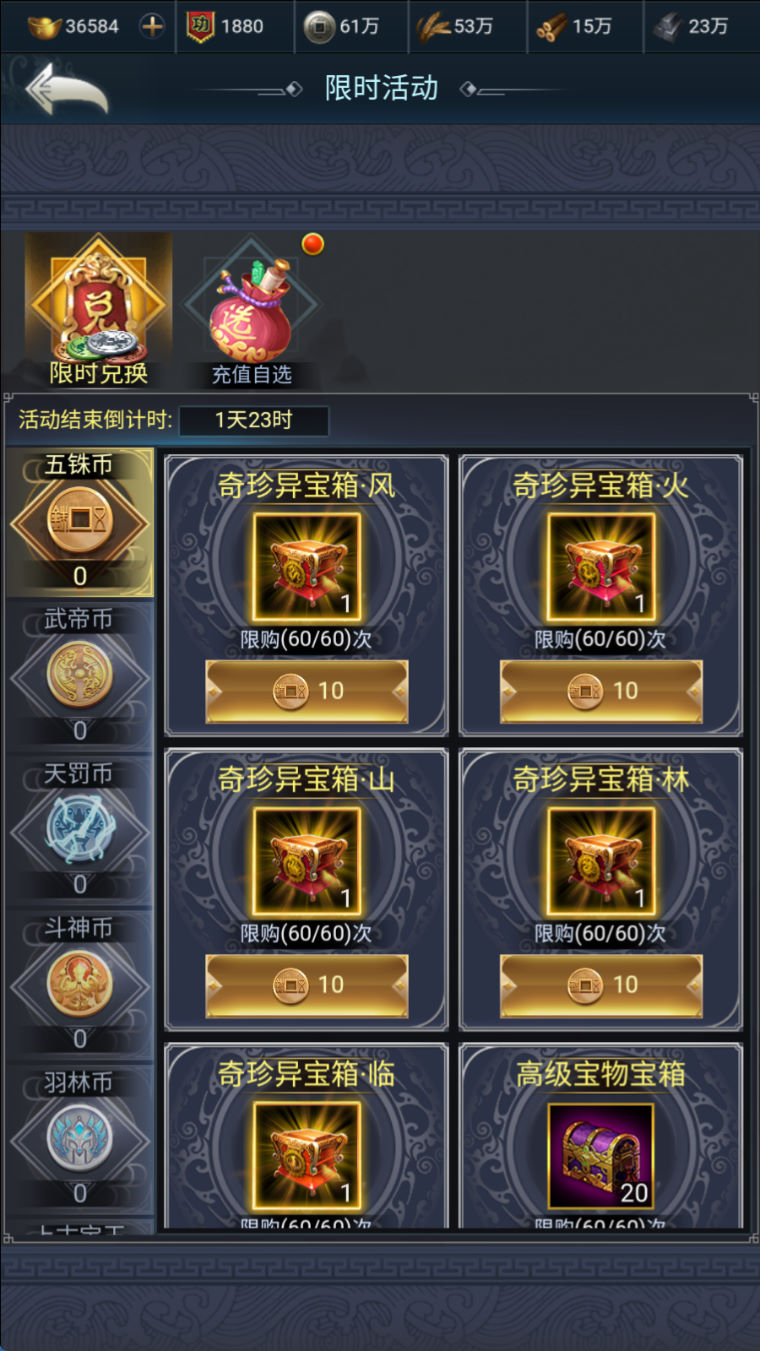Choose the 斗神币 currency tab
The image size is (760, 1351).
tap(80, 983)
